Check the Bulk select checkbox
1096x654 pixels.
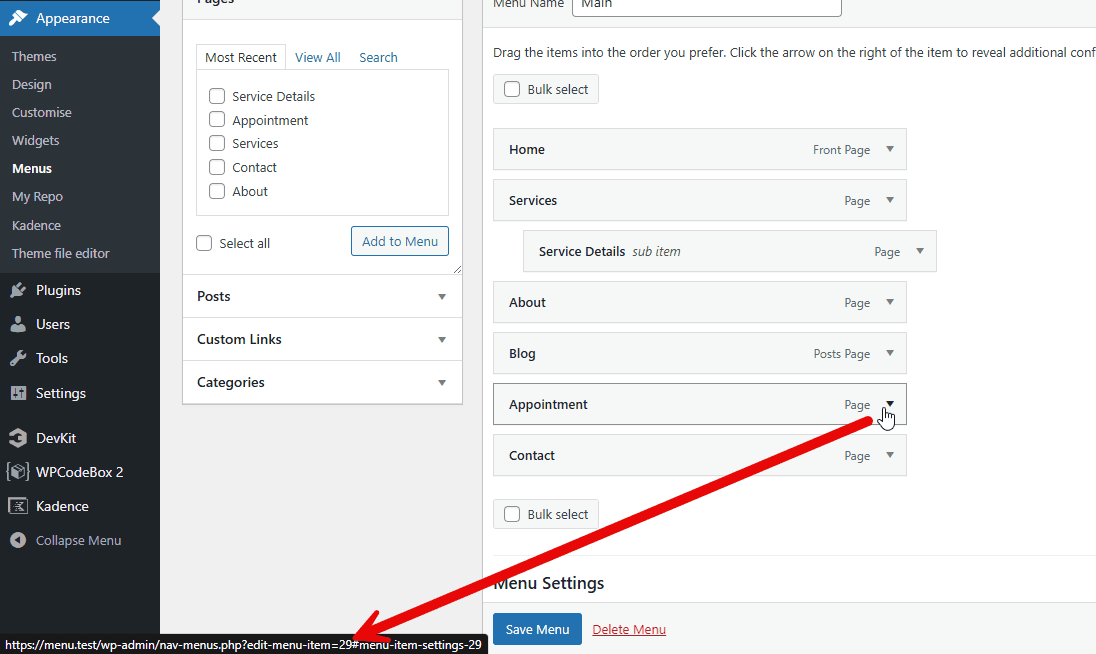click(511, 89)
